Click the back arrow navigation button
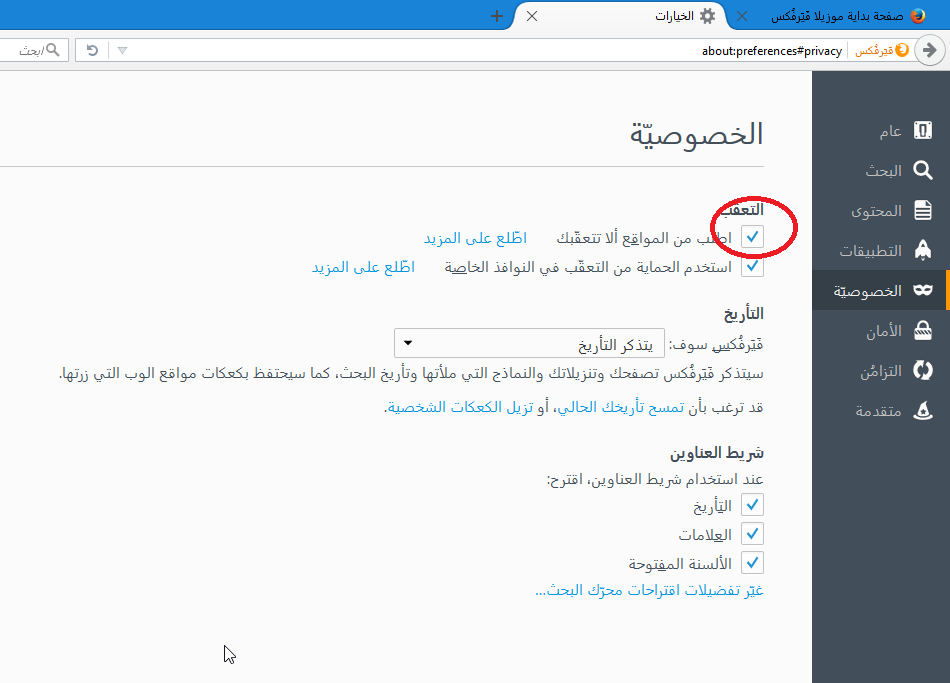The image size is (950, 683). tap(929, 50)
